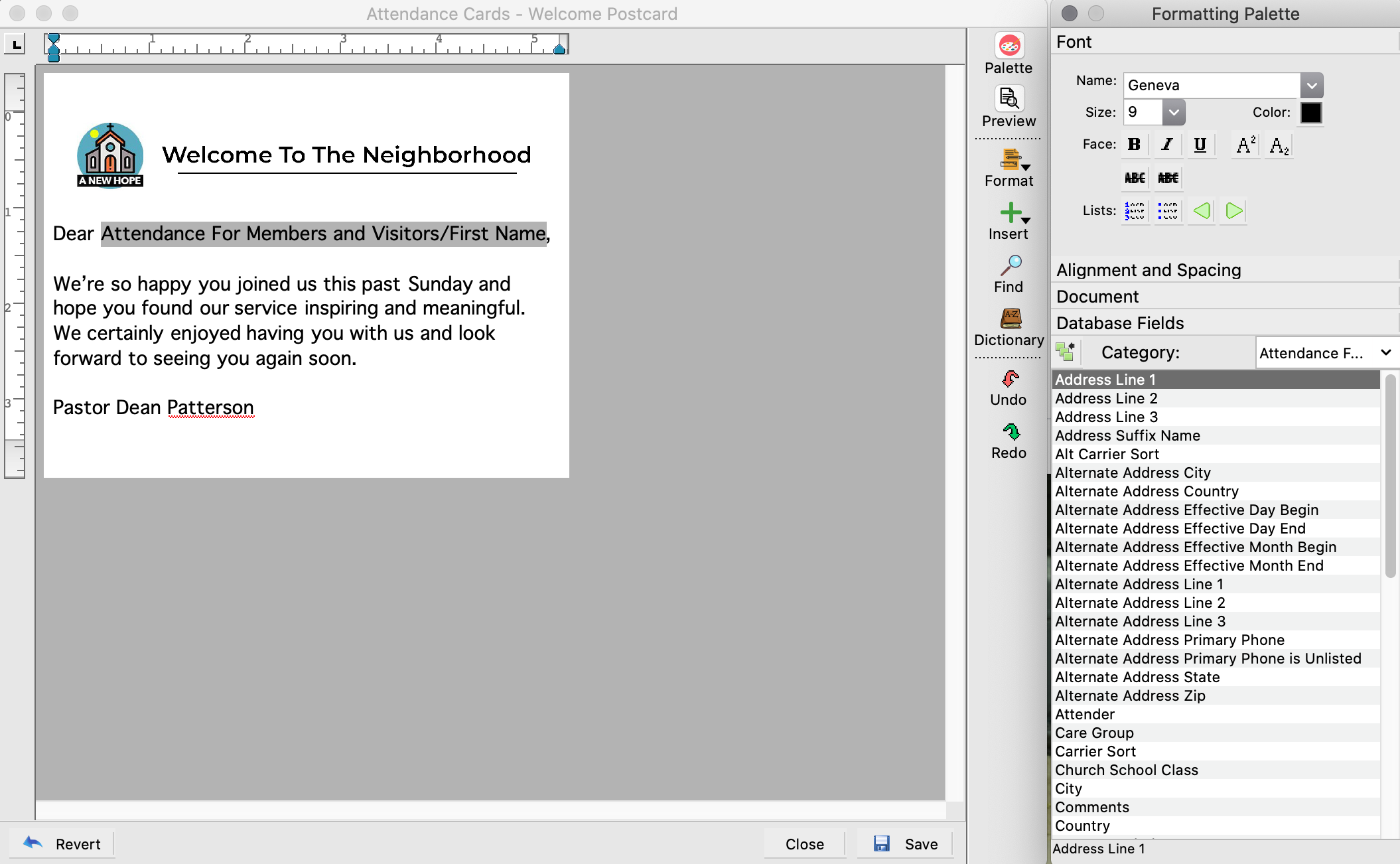Viewport: 1400px width, 864px height.
Task: Click the add database field icon beside Category
Action: pyautogui.click(x=1066, y=352)
